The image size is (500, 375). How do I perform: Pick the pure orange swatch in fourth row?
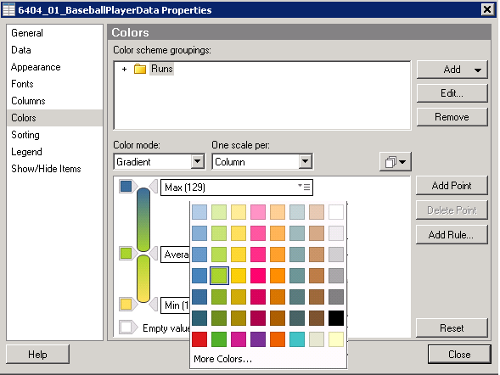pyautogui.click(x=277, y=276)
